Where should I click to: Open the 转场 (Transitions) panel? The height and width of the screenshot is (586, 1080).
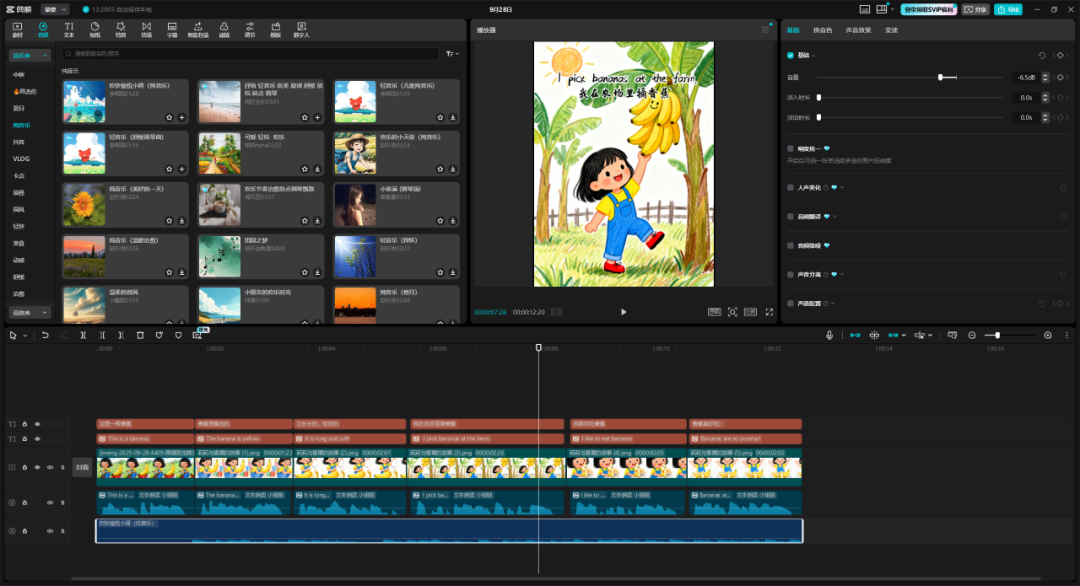(147, 29)
